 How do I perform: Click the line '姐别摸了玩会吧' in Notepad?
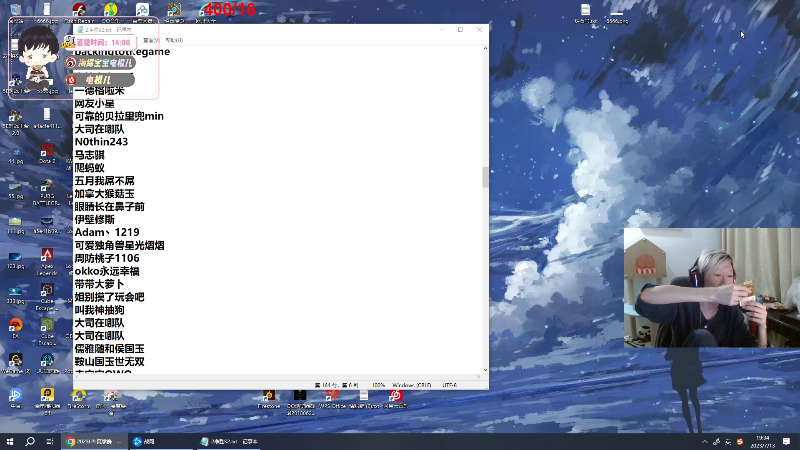[x=109, y=297]
